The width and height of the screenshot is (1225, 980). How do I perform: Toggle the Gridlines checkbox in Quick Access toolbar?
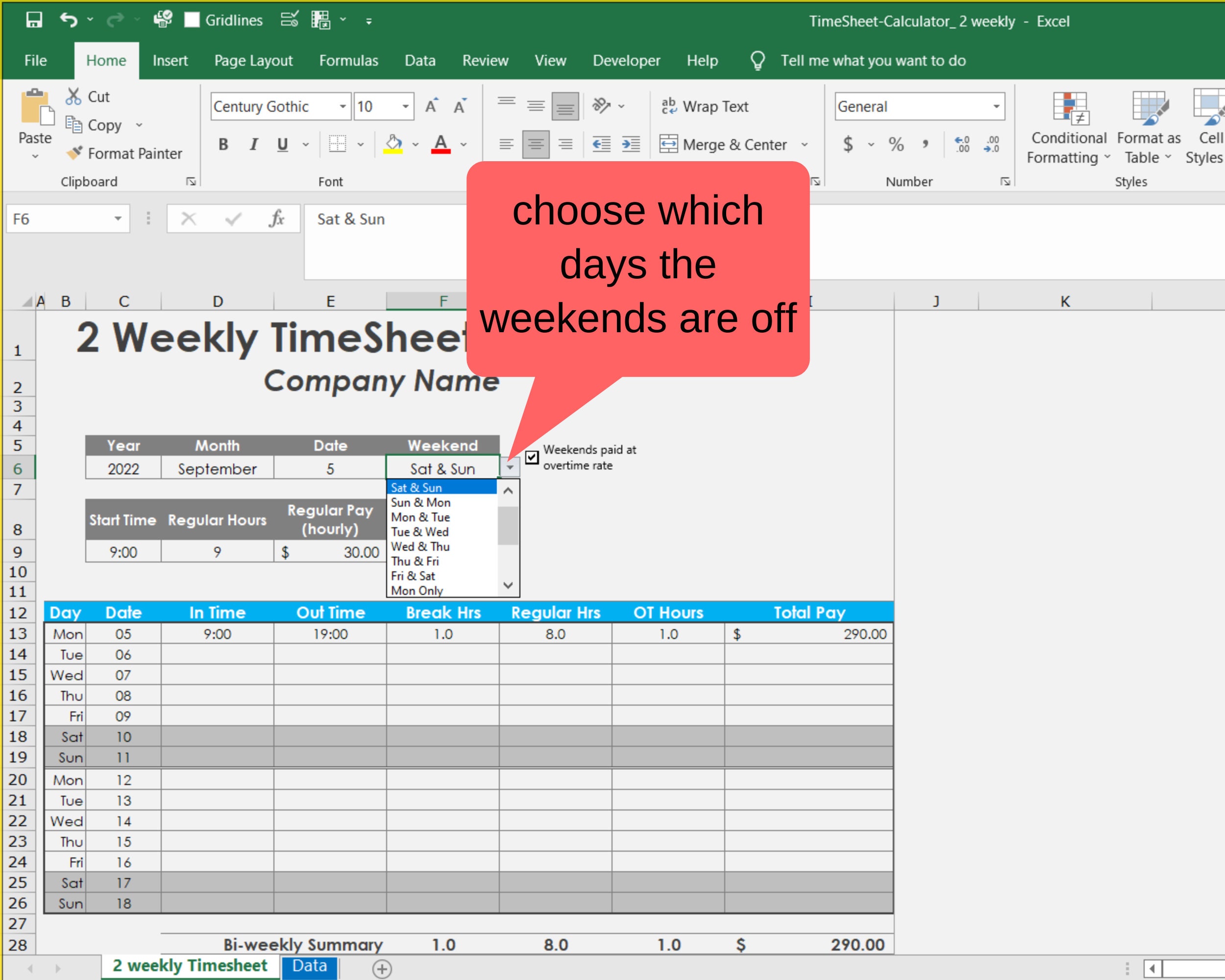(x=193, y=20)
